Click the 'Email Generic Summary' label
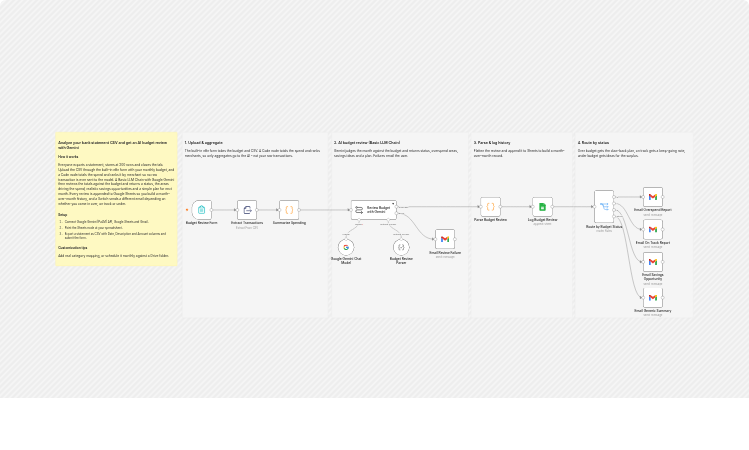749x450 pixels. (653, 311)
